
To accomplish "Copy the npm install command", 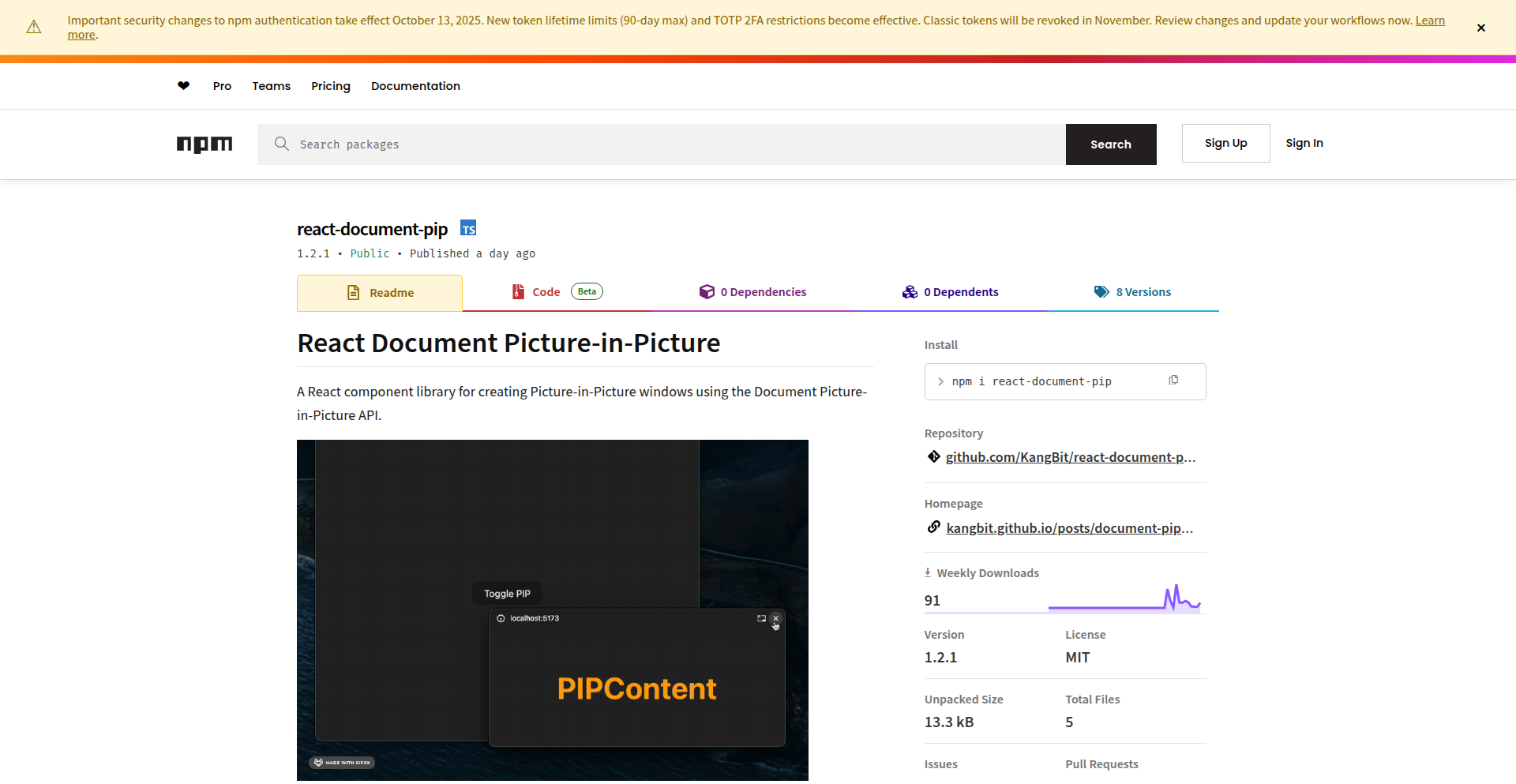I will tap(1173, 381).
